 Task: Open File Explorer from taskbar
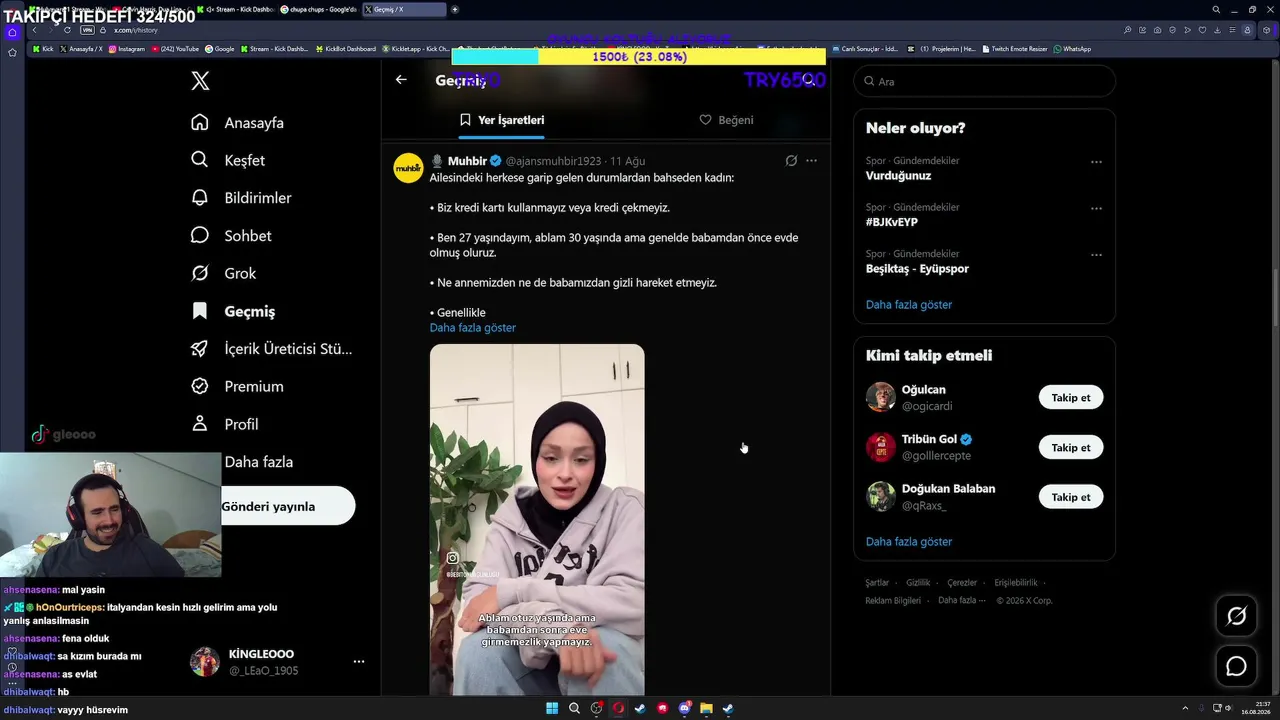[x=706, y=709]
